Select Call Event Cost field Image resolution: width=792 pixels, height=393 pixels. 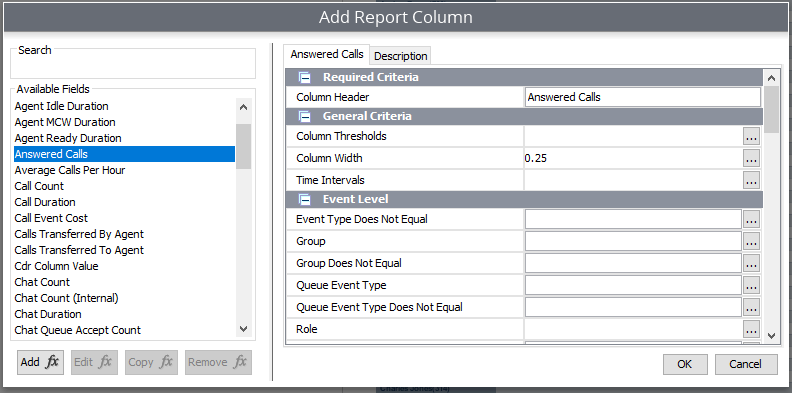pyautogui.click(x=124, y=218)
